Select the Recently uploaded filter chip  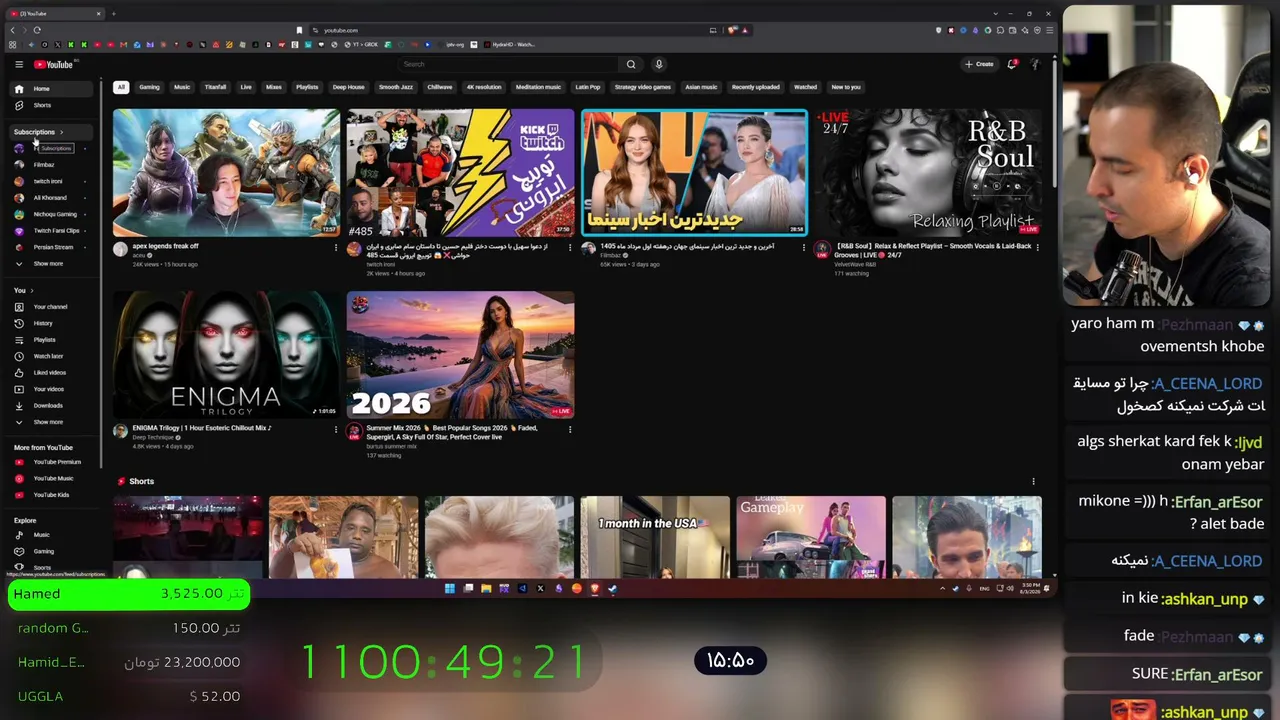[756, 87]
